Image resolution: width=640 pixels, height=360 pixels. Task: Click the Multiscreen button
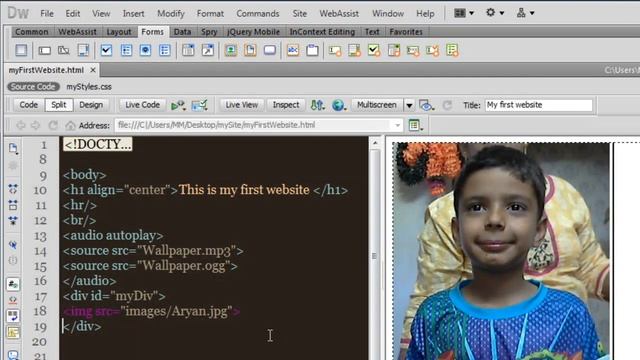pyautogui.click(x=377, y=105)
